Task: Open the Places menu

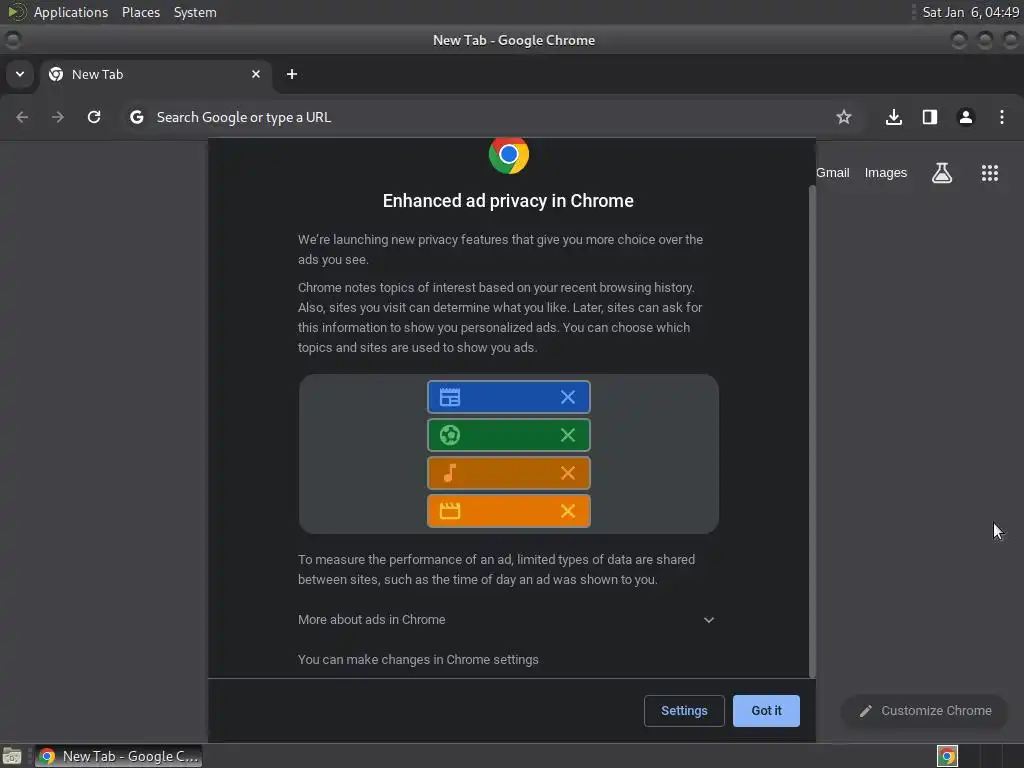Action: point(141,12)
